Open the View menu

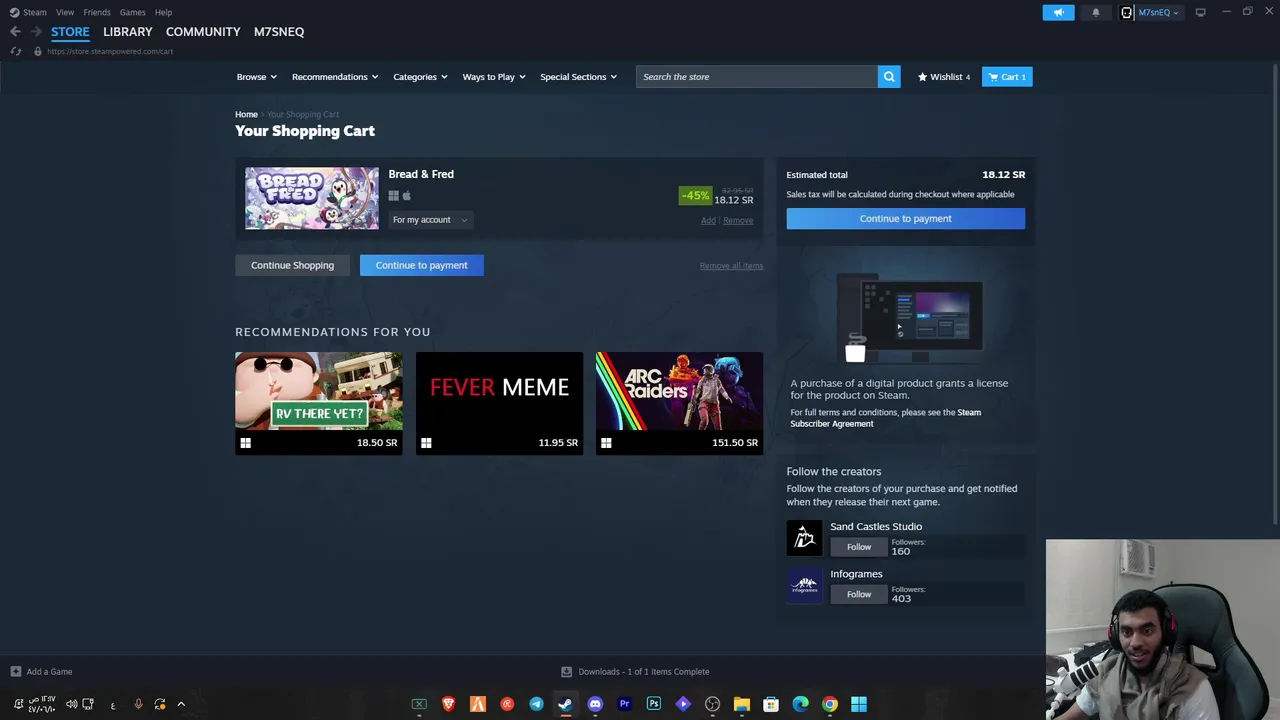tap(65, 12)
